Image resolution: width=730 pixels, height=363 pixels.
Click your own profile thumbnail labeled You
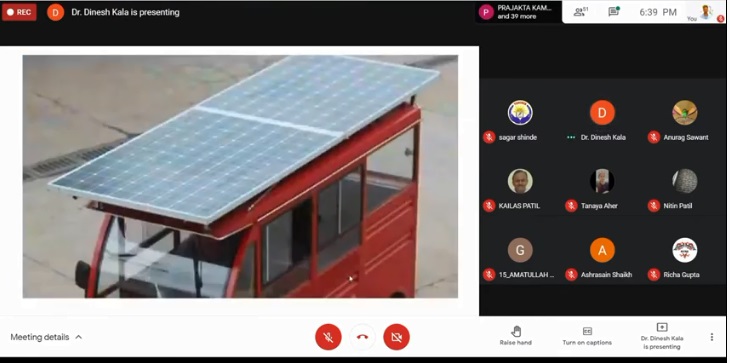[x=706, y=12]
